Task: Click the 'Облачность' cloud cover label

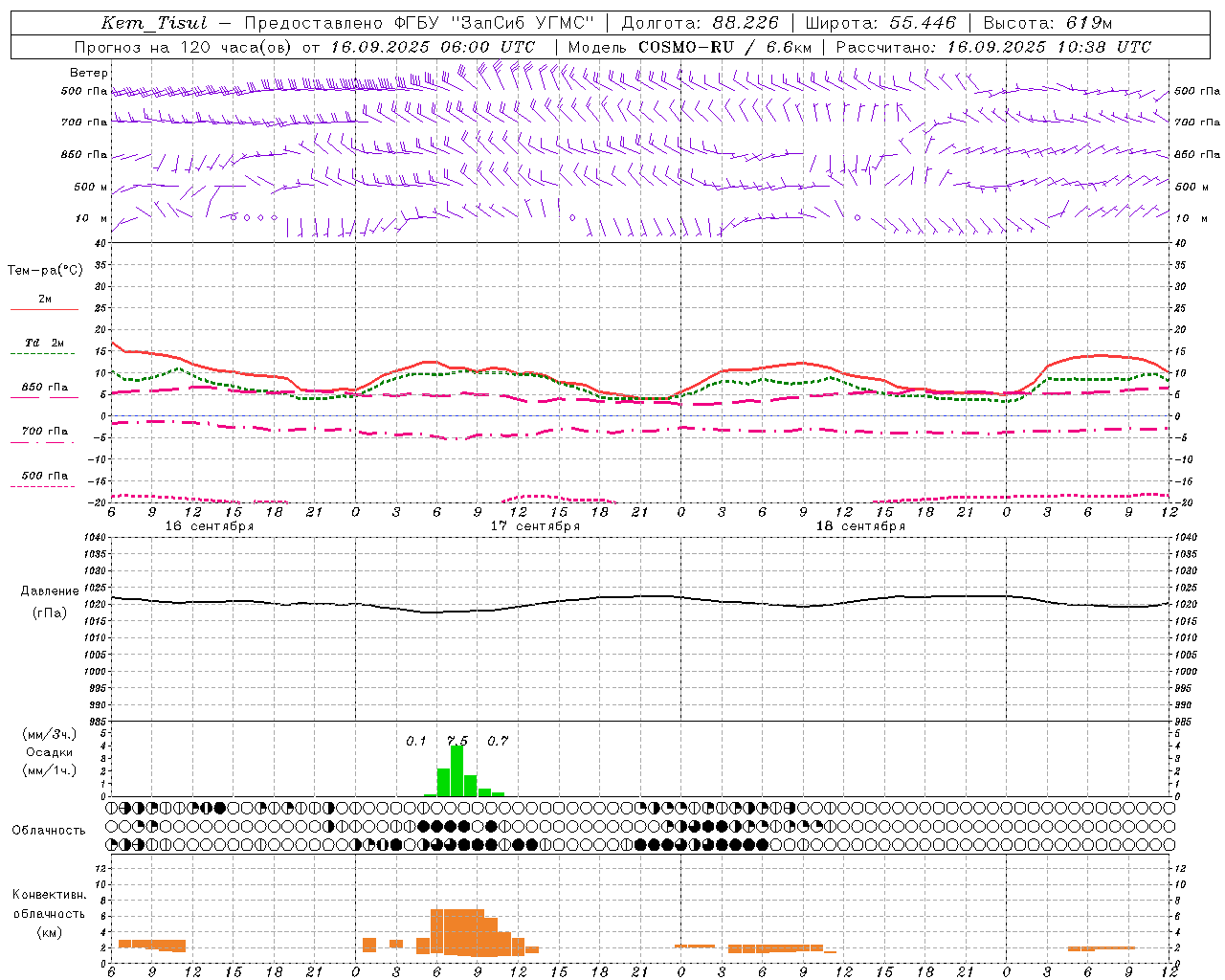Action: [49, 830]
